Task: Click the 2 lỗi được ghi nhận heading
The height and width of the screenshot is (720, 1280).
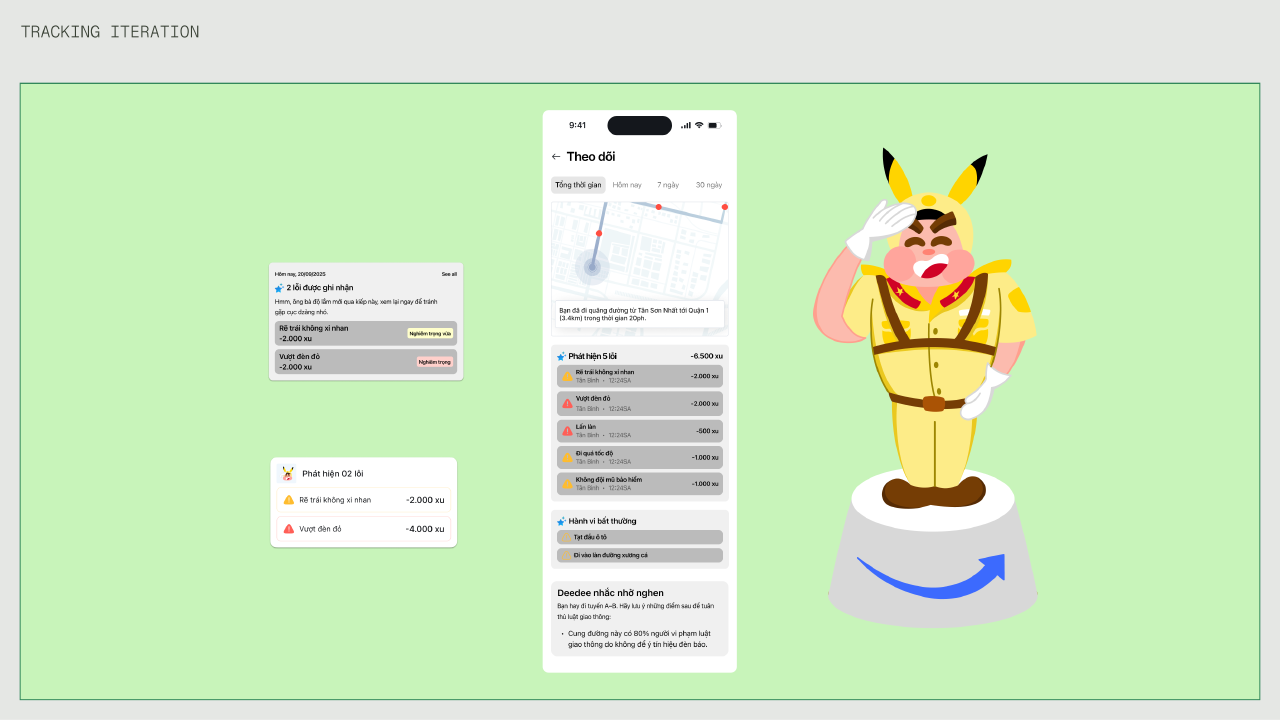Action: pyautogui.click(x=320, y=288)
